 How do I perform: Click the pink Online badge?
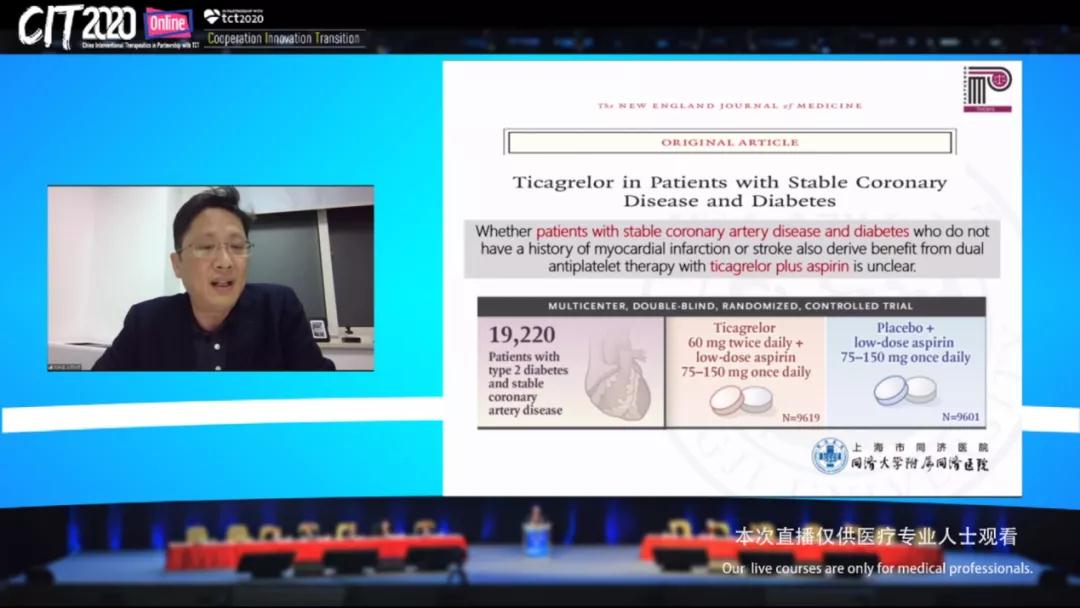pos(168,23)
